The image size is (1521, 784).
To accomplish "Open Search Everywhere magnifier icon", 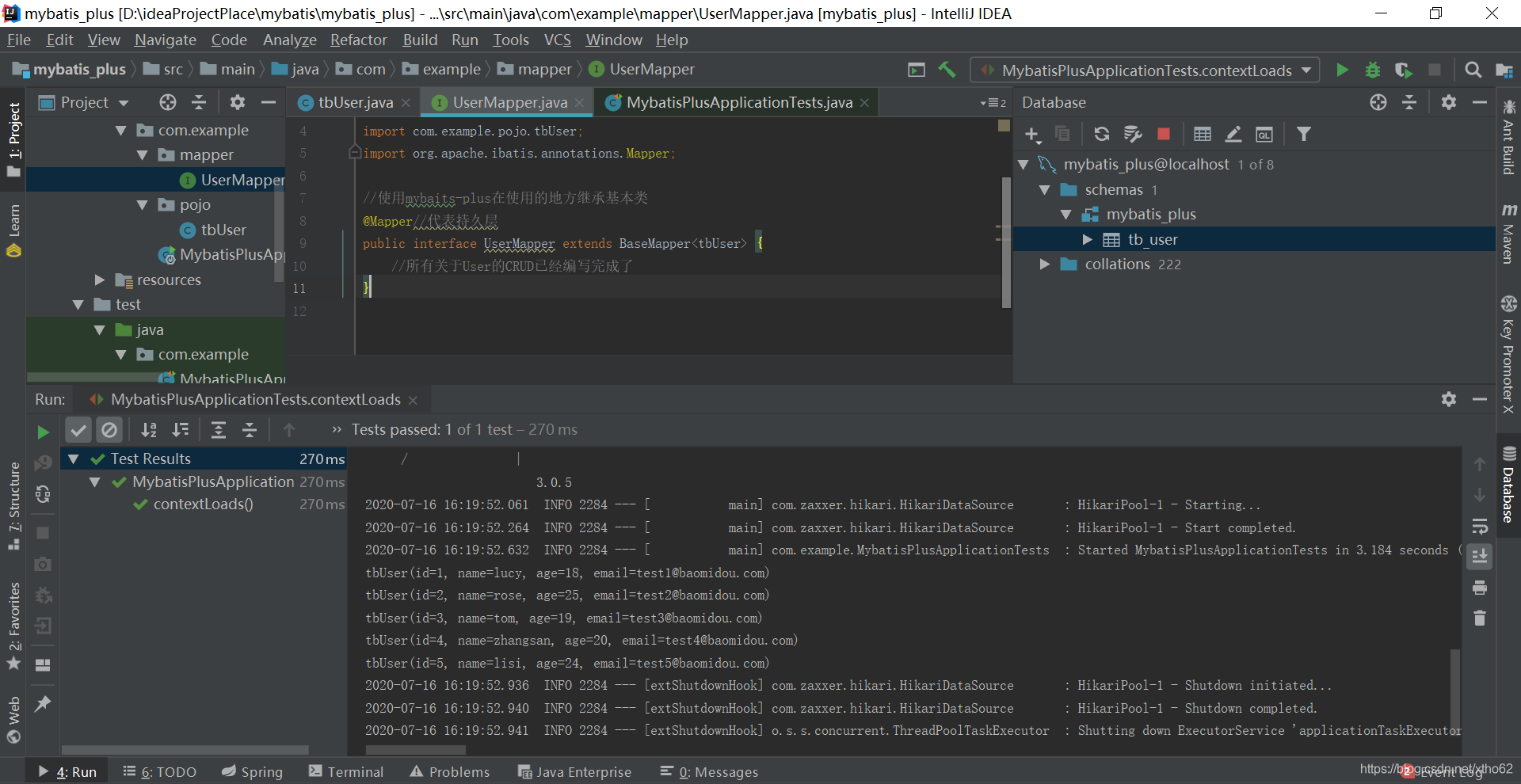I will coord(1473,70).
